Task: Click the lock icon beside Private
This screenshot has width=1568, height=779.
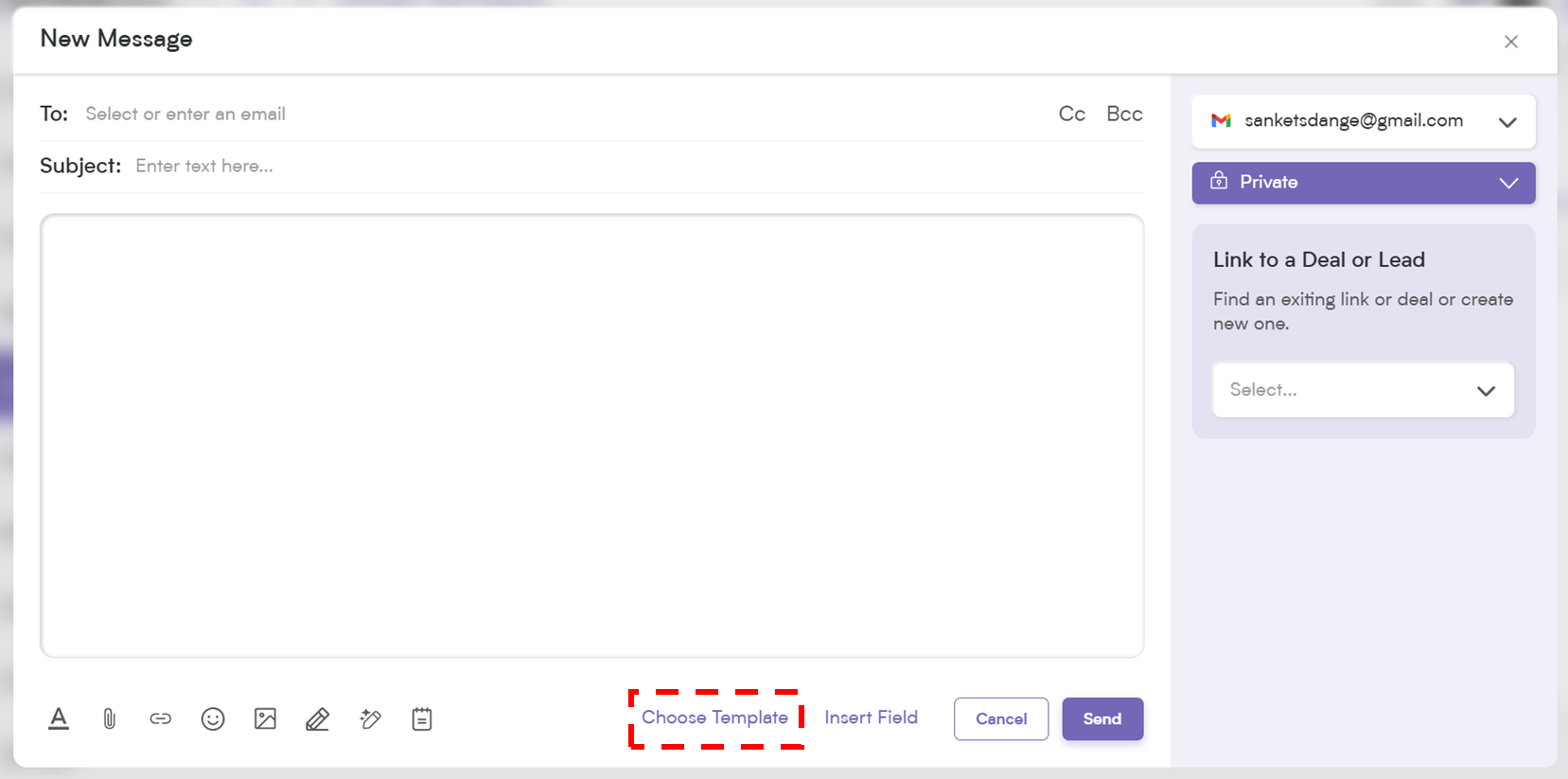Action: 1219,181
